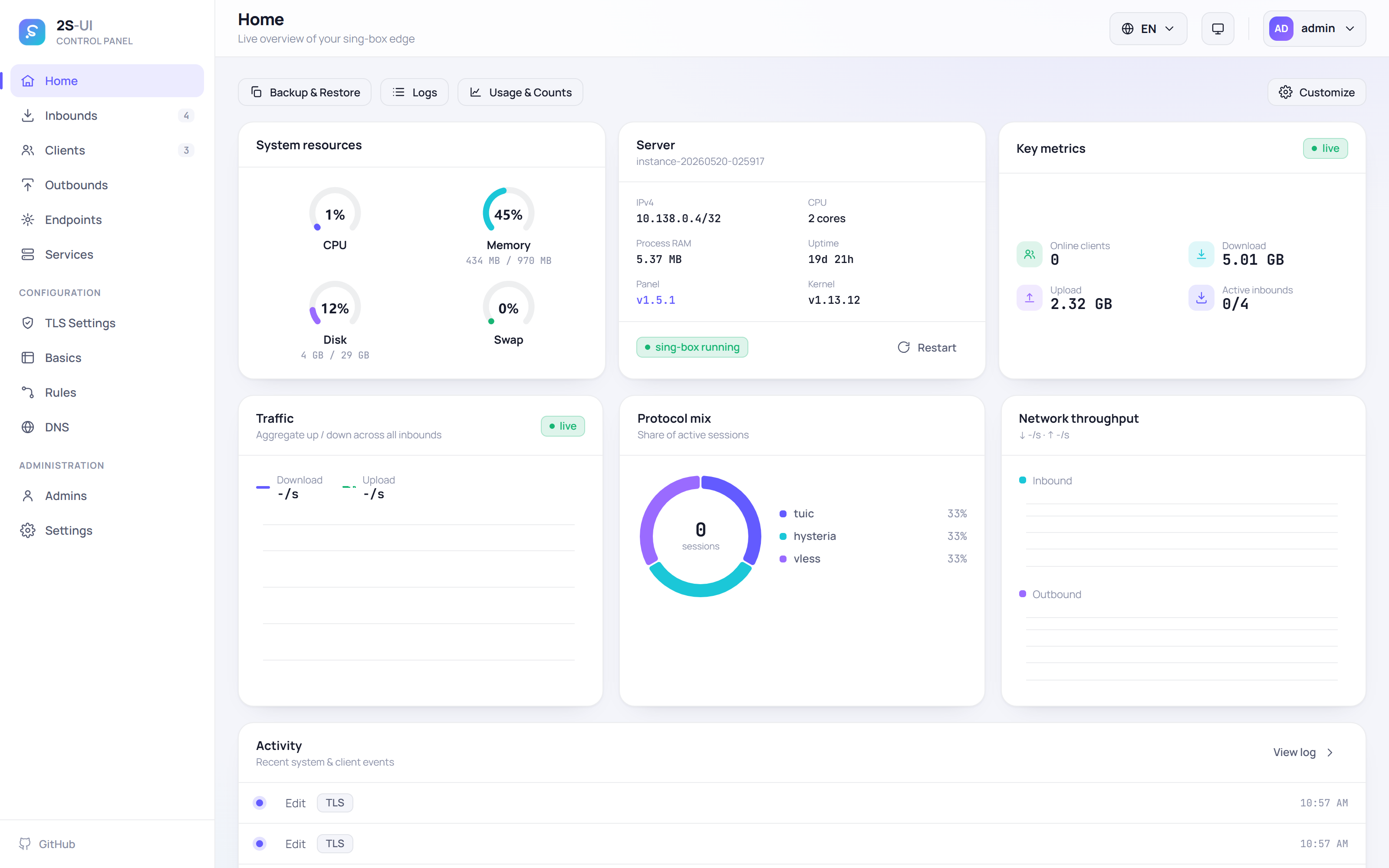Click the hysteria legend color dot
Image resolution: width=1389 pixels, height=868 pixels.
click(783, 536)
